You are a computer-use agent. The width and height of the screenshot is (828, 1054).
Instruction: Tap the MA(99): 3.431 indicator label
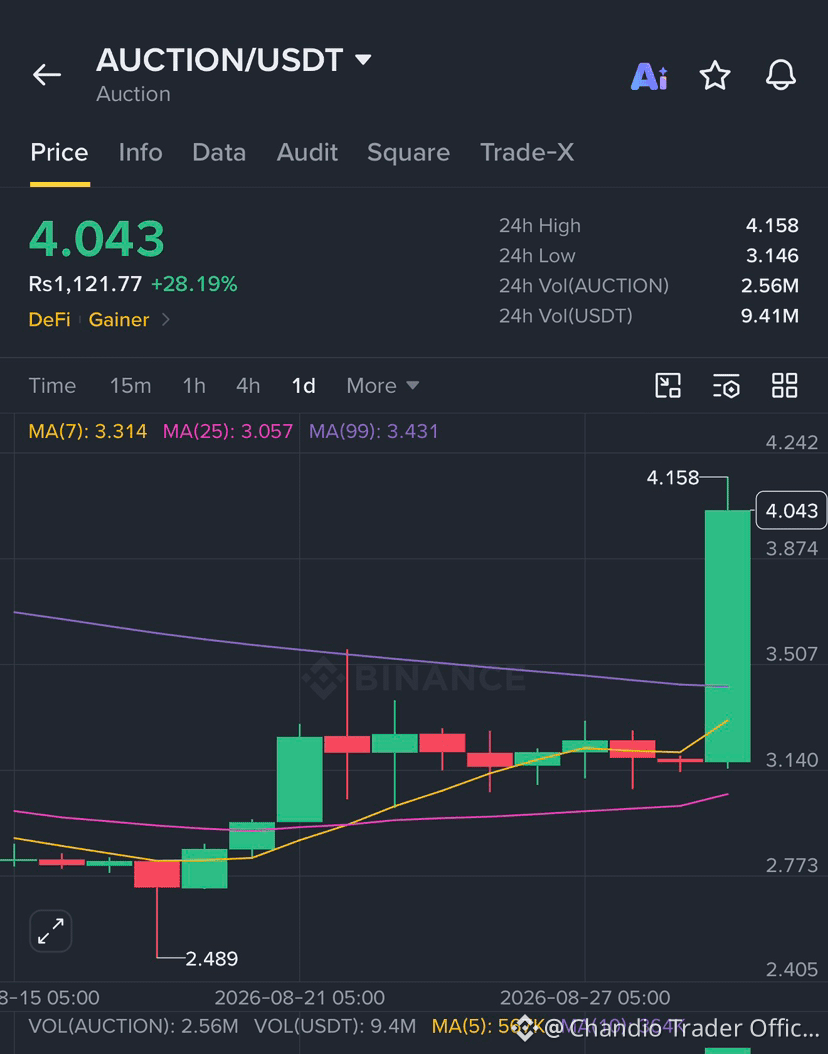click(x=374, y=432)
